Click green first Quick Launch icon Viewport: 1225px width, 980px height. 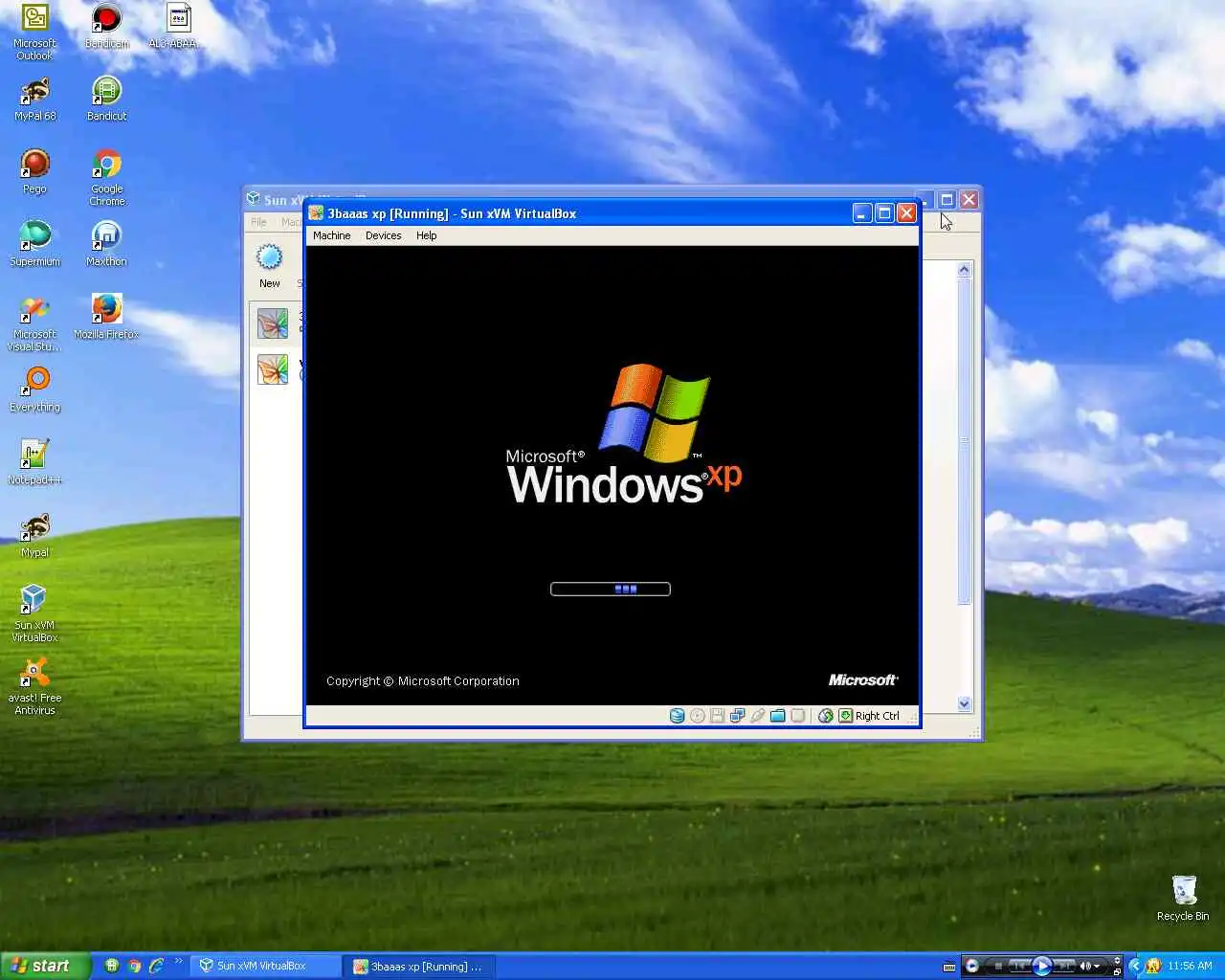[x=112, y=967]
